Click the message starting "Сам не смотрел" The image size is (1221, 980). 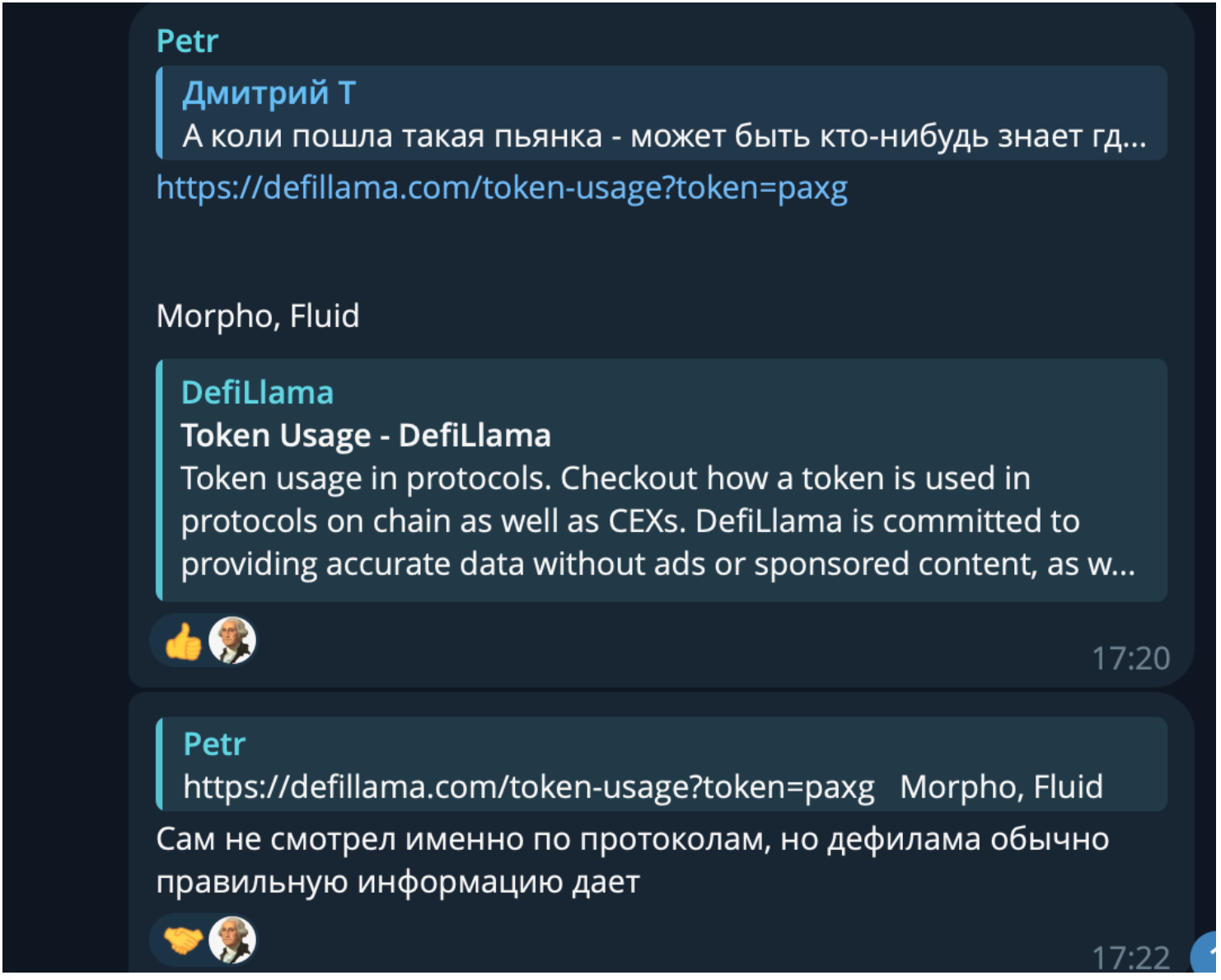(632, 839)
